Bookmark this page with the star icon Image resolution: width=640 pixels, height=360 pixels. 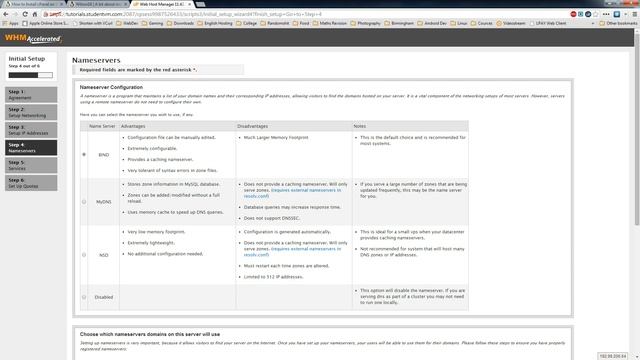[596, 14]
